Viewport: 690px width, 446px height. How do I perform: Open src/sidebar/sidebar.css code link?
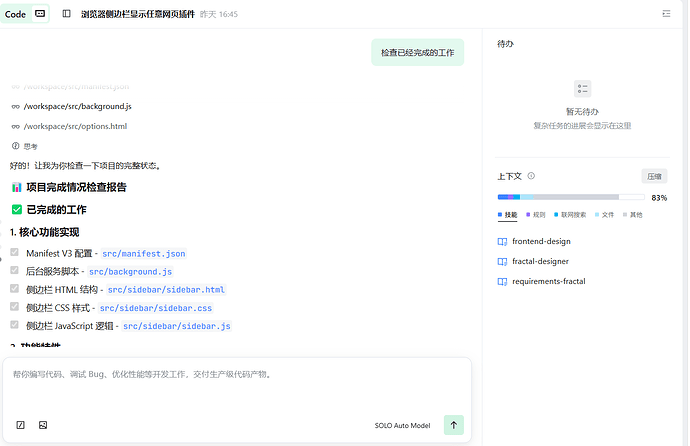point(156,308)
